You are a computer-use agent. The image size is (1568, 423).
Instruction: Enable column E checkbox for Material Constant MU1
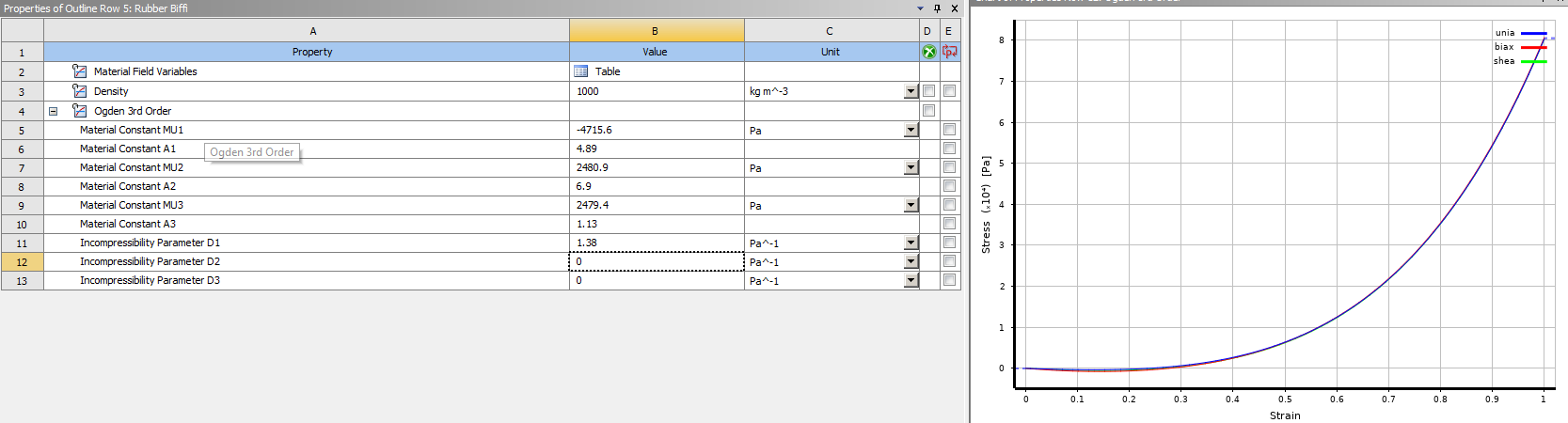pyautogui.click(x=950, y=130)
